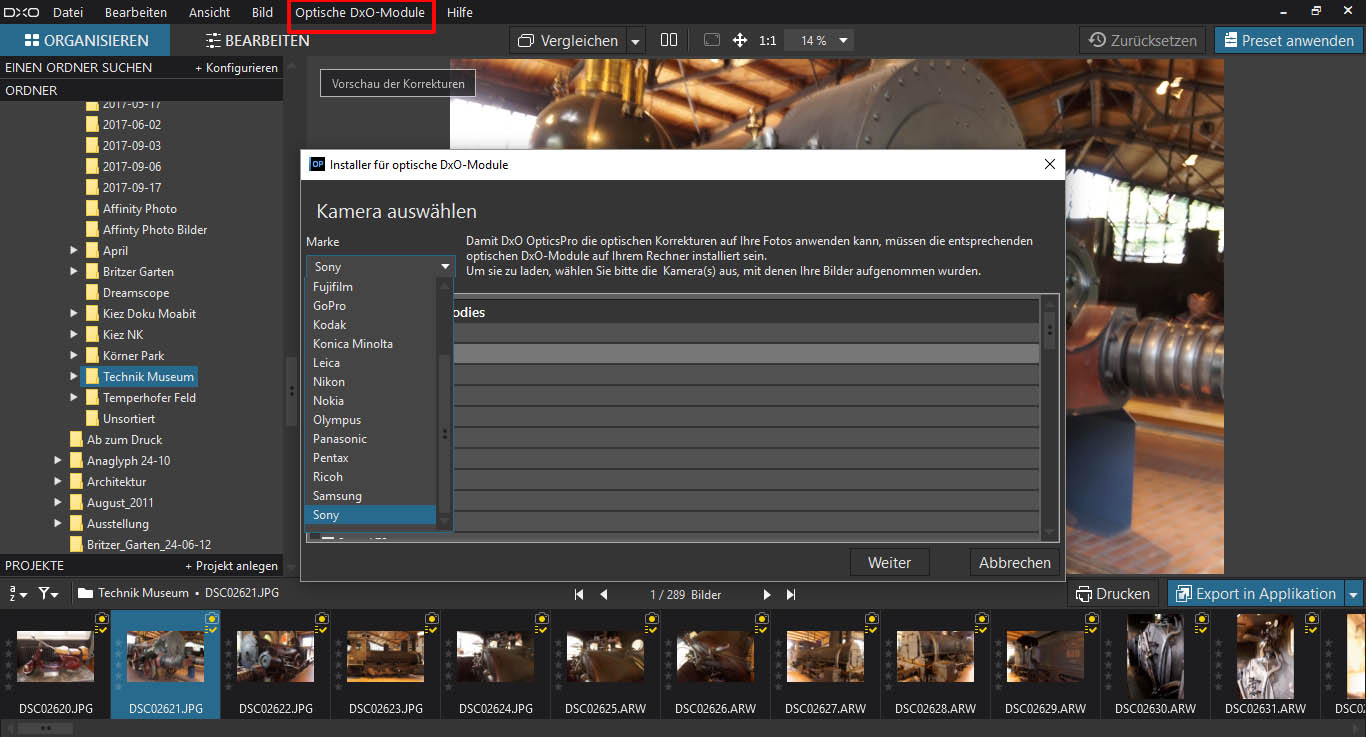Select the DSC02623.JPG thumbnail
1366x737 pixels.
385,665
